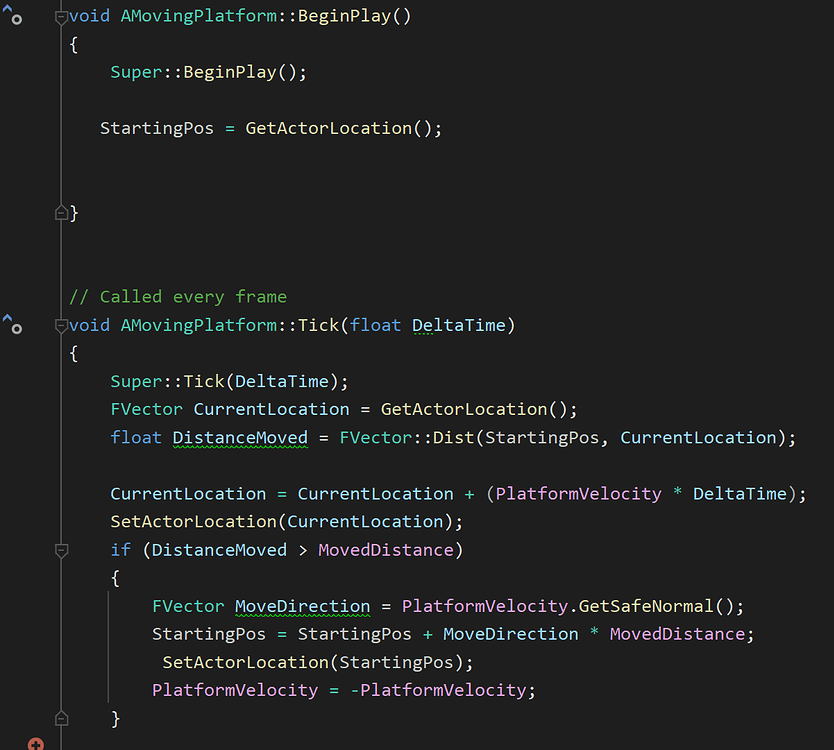Click the override indicator icon beside Tick
The image size is (834, 750).
tap(13, 324)
